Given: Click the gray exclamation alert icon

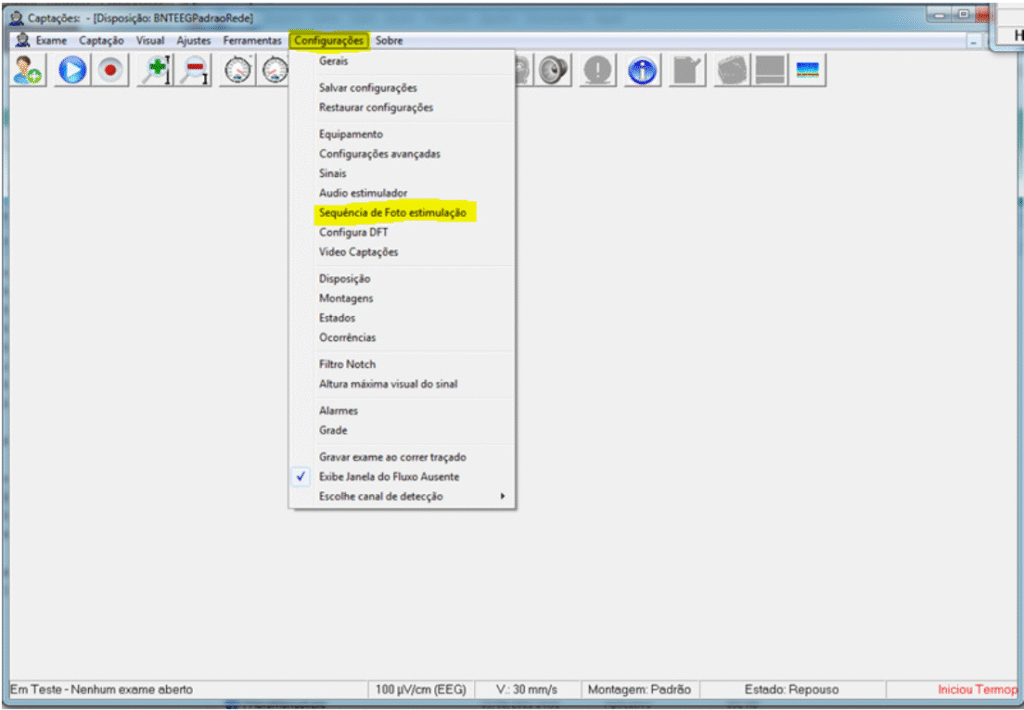Looking at the screenshot, I should click(x=598, y=70).
